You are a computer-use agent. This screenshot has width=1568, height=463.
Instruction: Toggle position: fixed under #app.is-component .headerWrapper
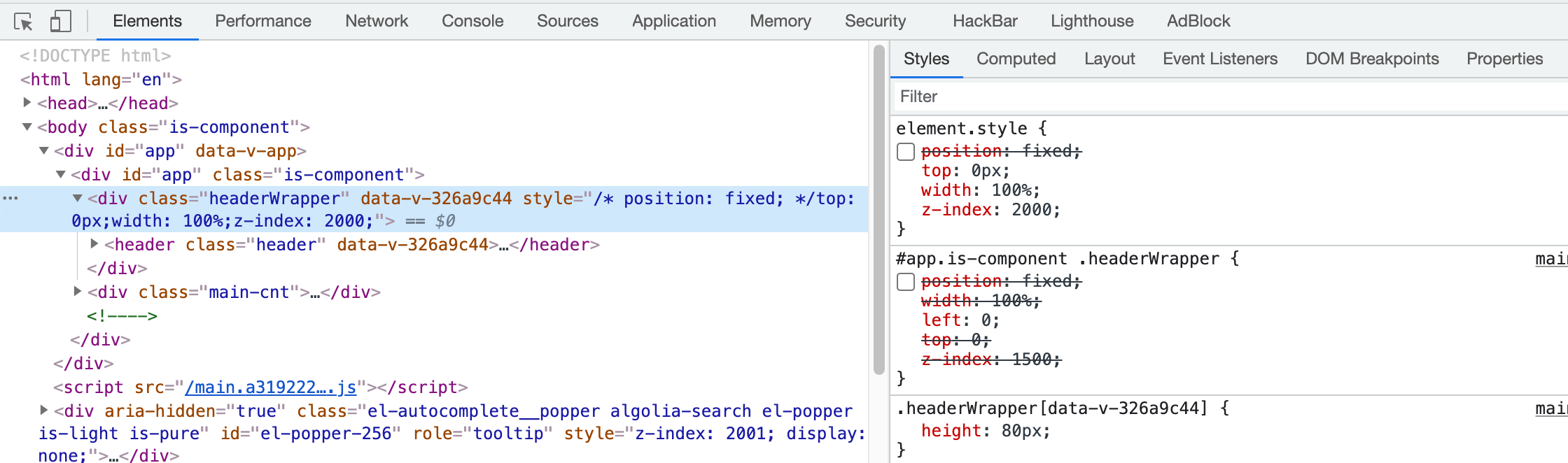point(906,282)
